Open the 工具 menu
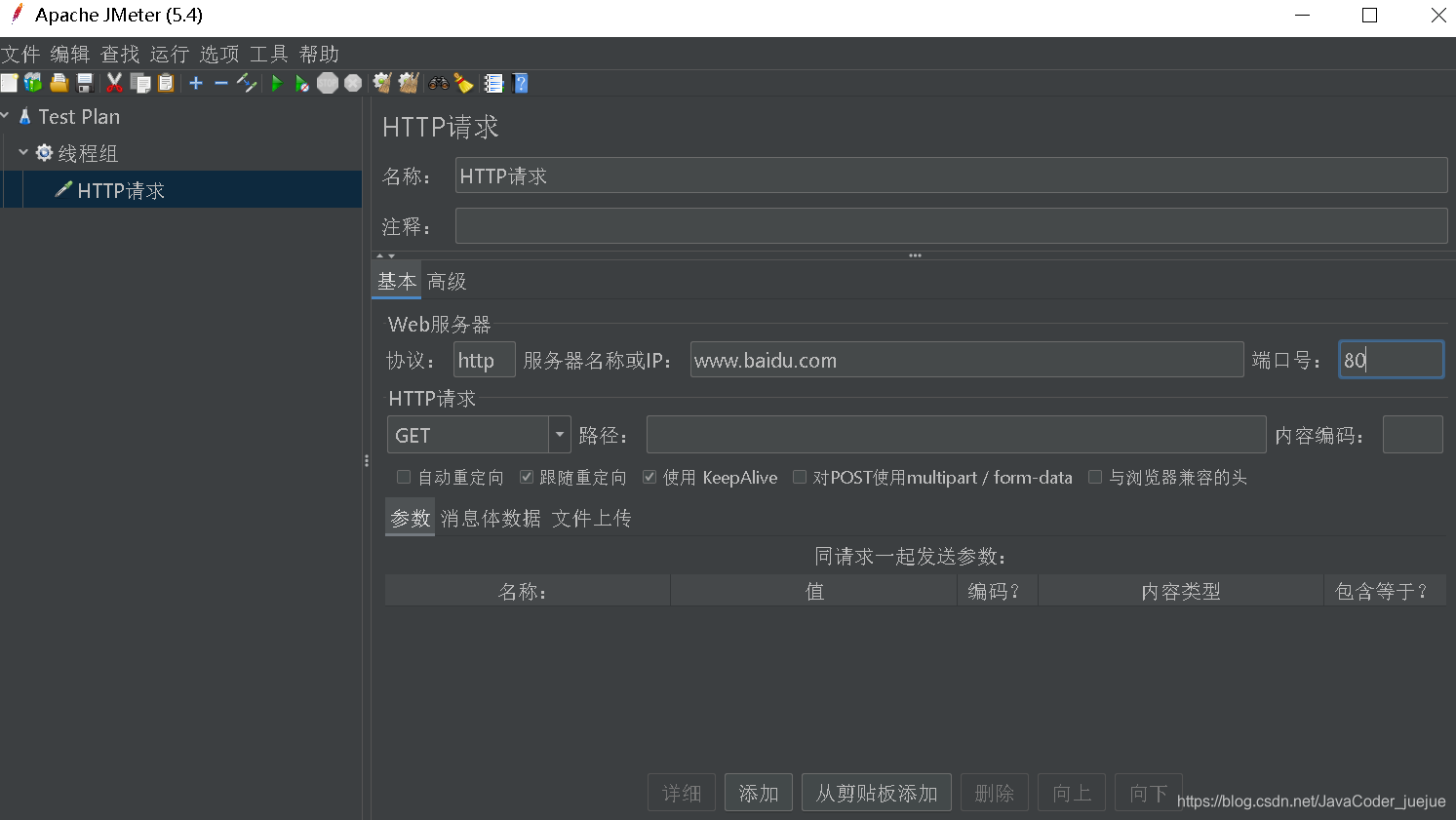1456x820 pixels. click(269, 54)
